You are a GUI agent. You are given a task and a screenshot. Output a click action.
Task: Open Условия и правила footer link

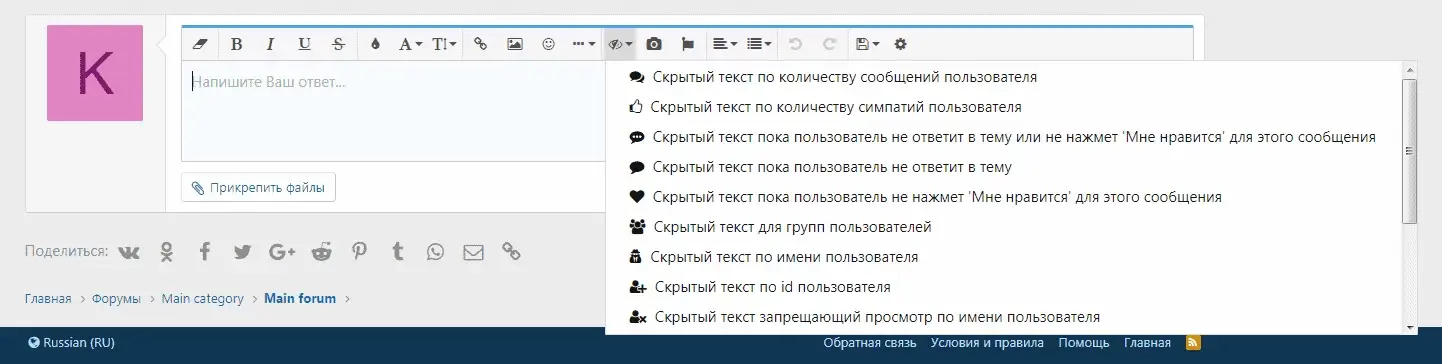point(987,343)
